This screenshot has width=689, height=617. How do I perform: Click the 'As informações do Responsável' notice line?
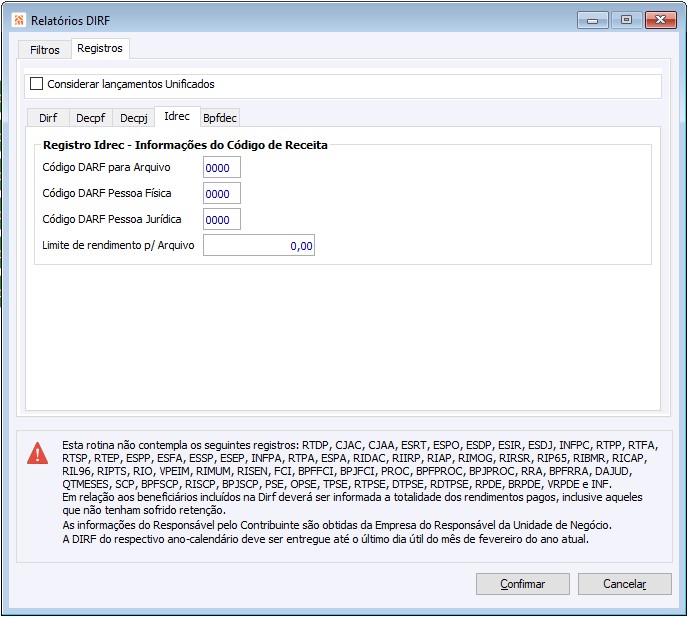tap(337, 525)
